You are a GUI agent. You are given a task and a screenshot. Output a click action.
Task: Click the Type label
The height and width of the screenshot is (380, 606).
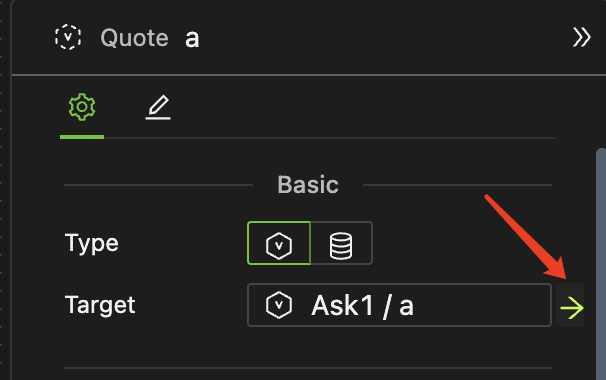tap(92, 244)
